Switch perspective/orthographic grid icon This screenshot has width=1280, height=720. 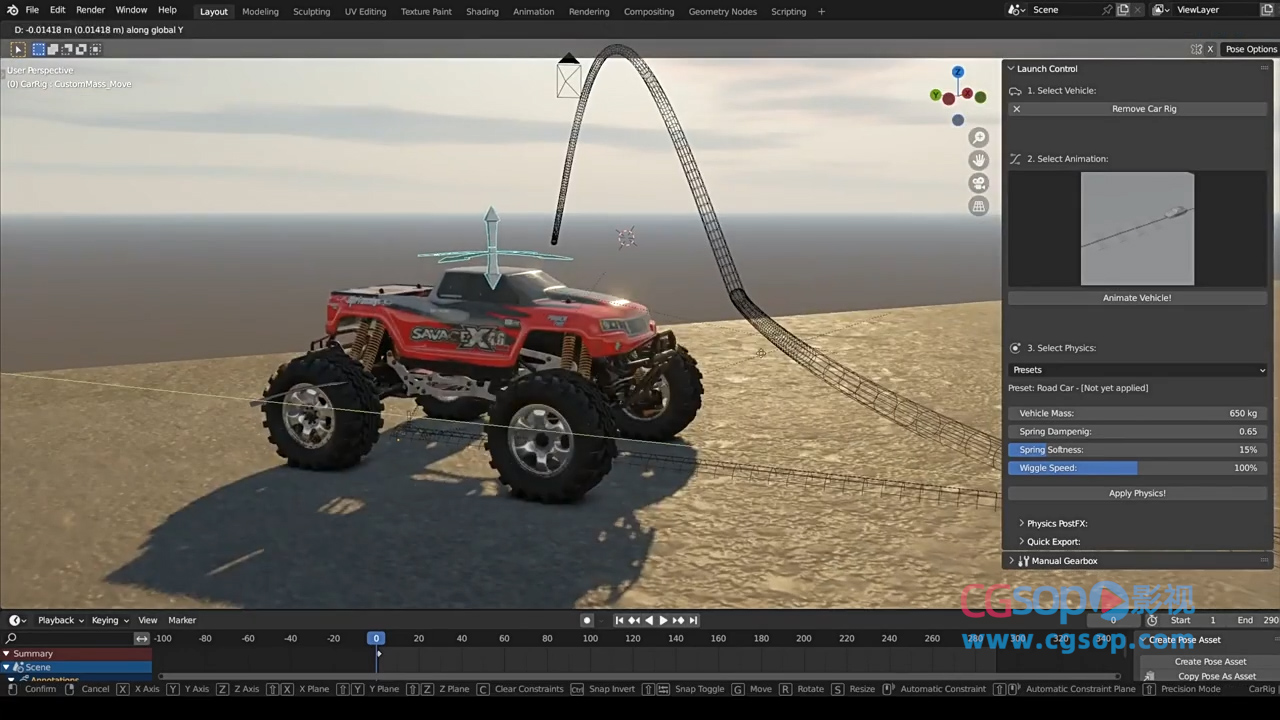pos(979,206)
